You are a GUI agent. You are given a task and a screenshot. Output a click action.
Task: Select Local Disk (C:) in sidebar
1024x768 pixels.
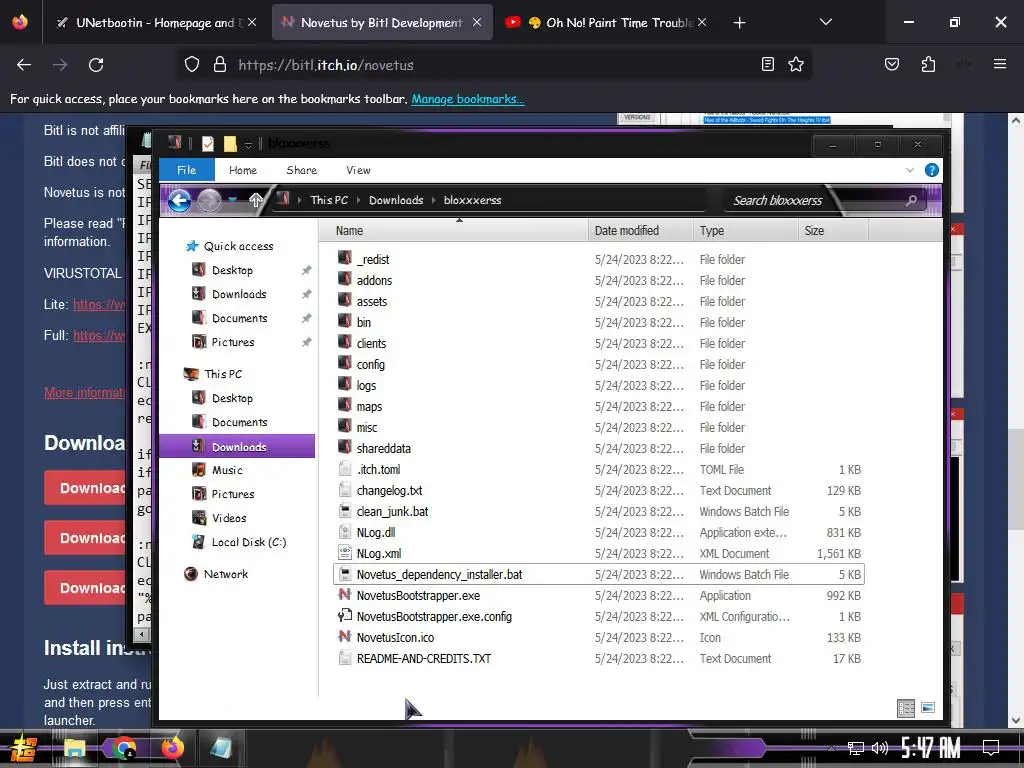[248, 542]
